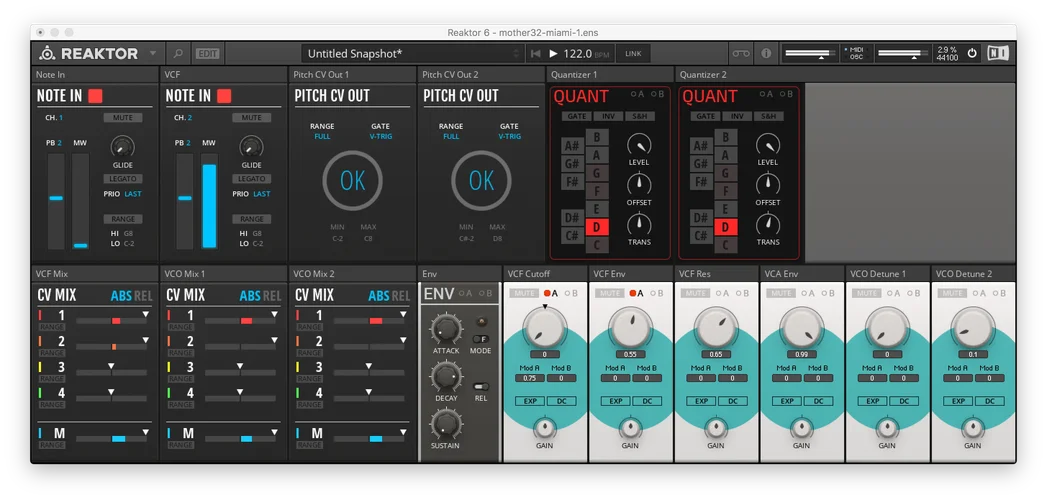The height and width of the screenshot is (500, 1047).
Task: Click the red indicator in Note In panel
Action: [95, 96]
